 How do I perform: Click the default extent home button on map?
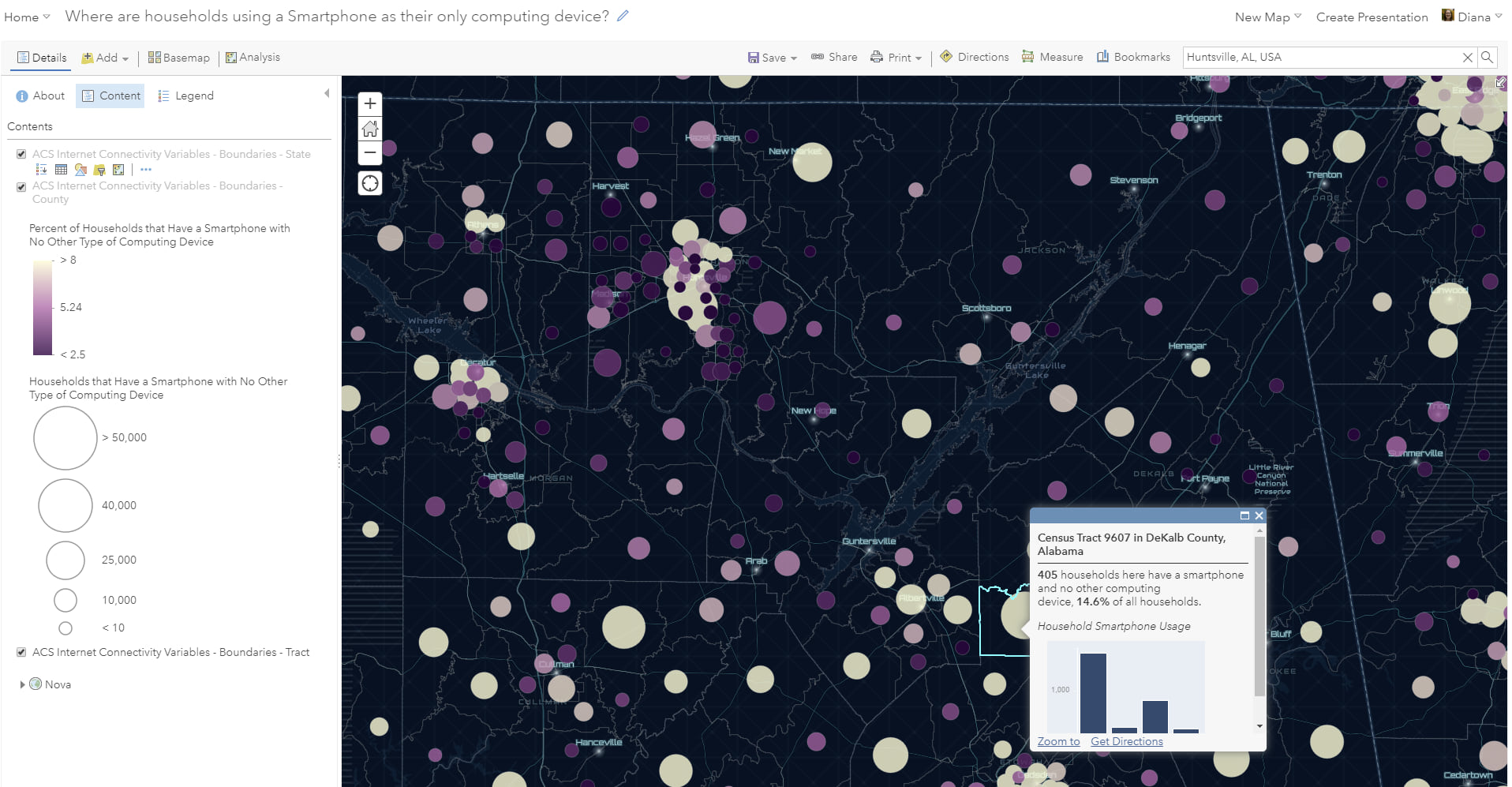coord(369,128)
